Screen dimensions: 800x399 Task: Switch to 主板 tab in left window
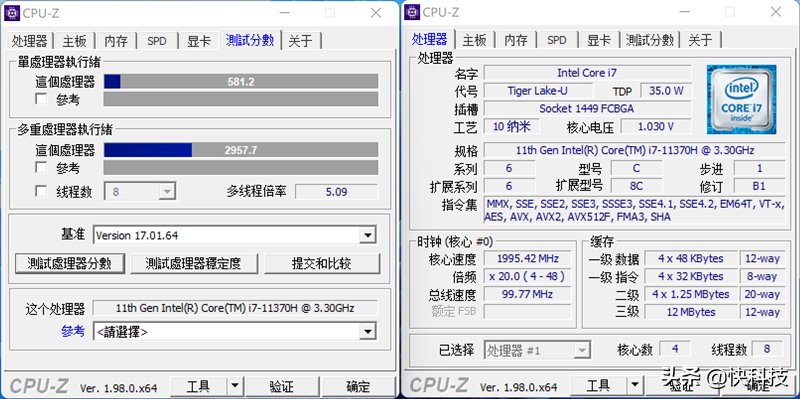tap(74, 41)
